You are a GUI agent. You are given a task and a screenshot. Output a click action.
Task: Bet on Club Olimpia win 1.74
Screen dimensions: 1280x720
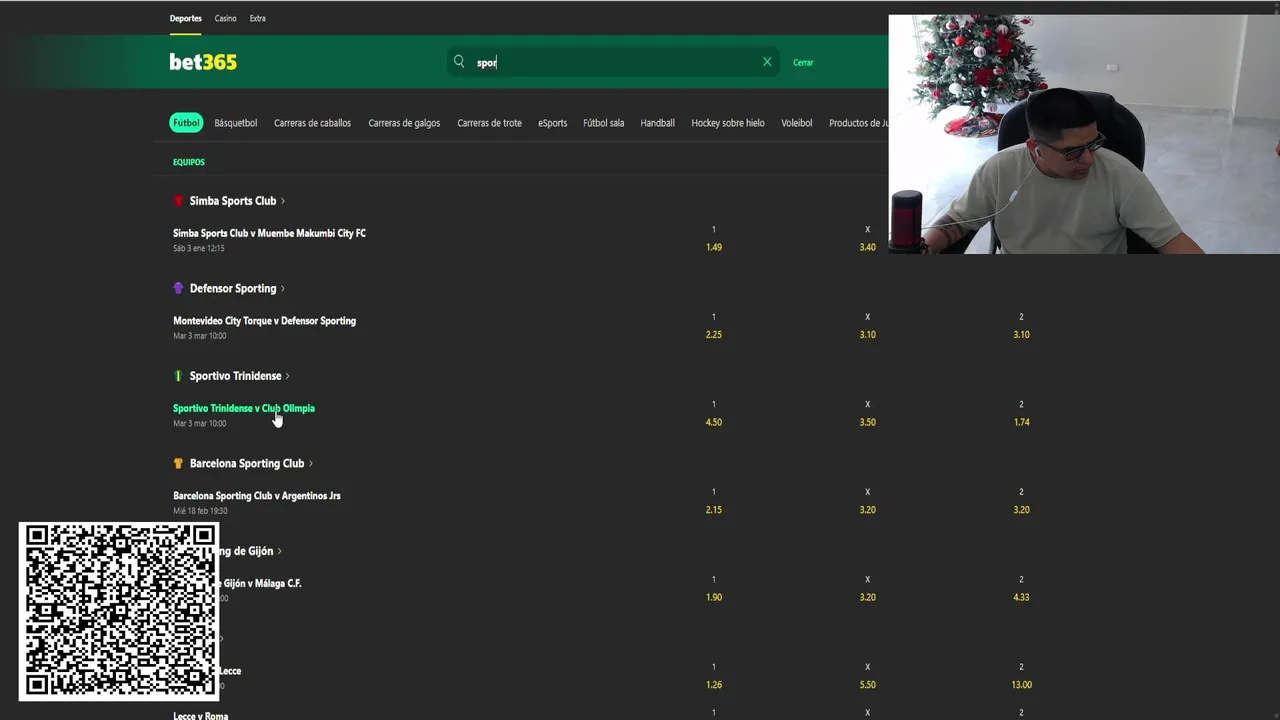tap(1021, 422)
